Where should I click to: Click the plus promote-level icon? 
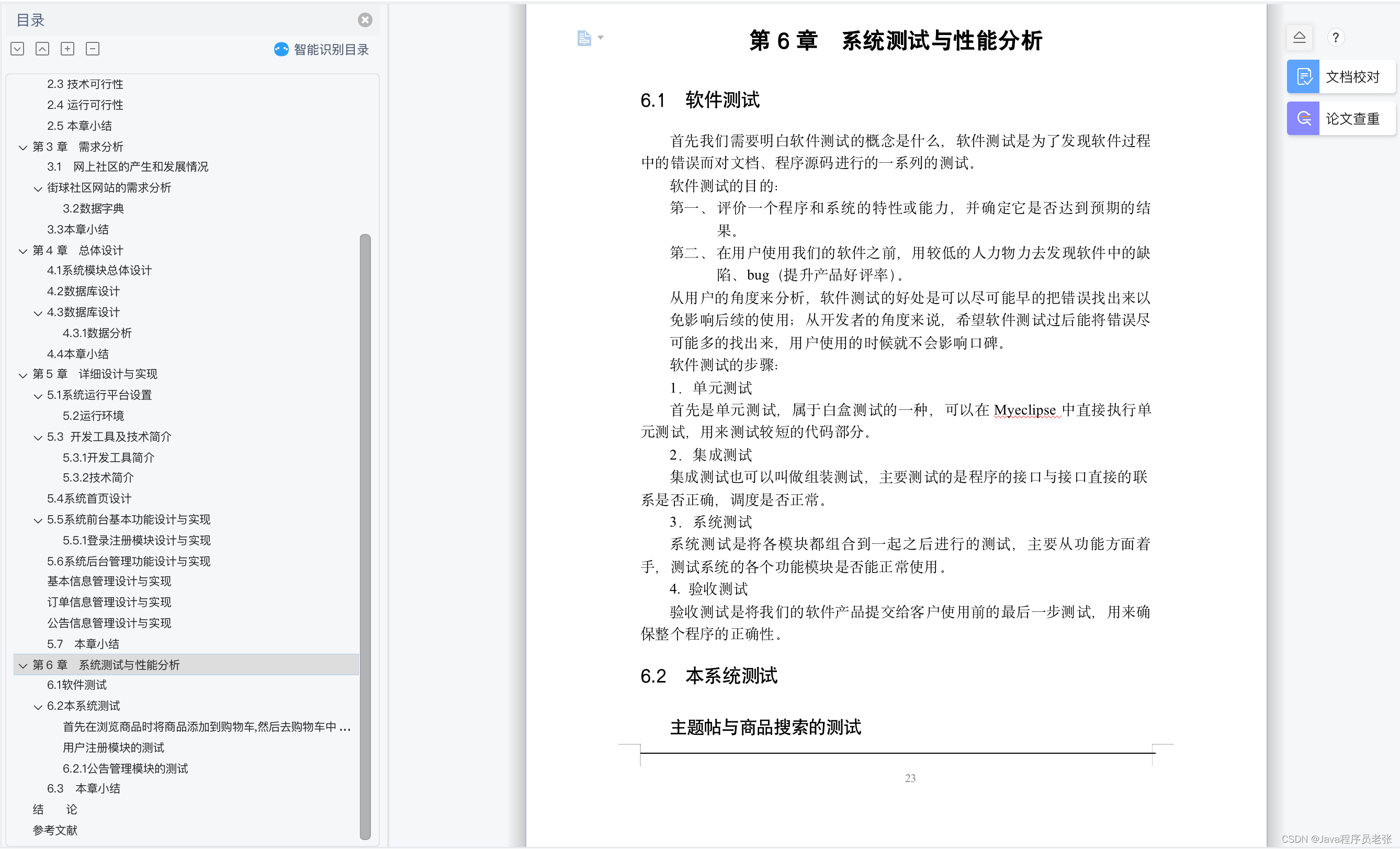[x=67, y=49]
